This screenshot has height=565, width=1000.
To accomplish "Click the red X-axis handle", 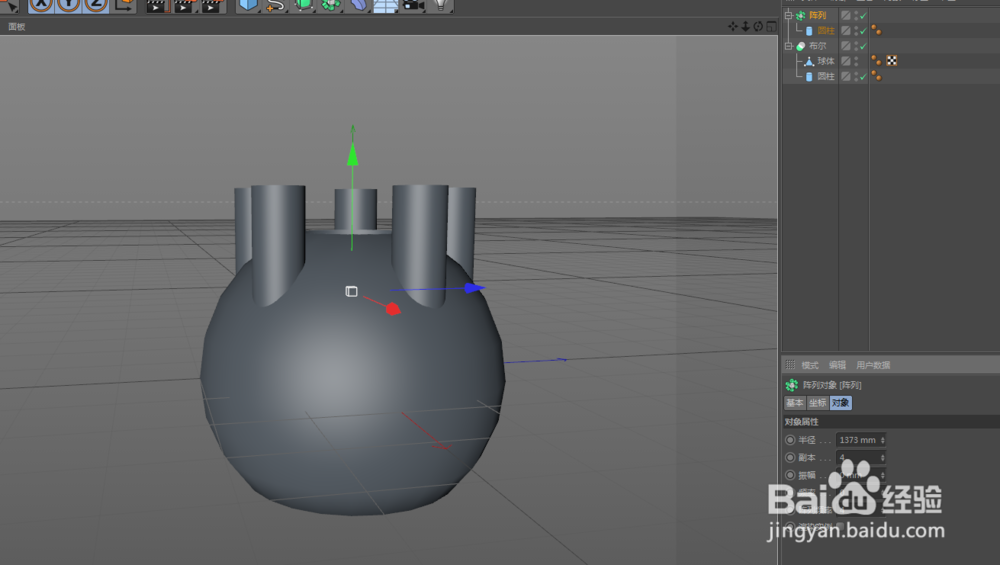I will pyautogui.click(x=393, y=309).
